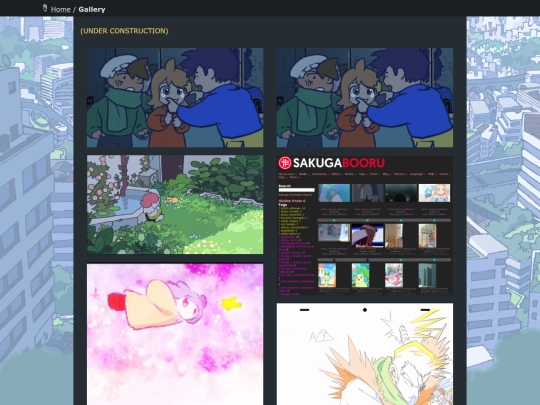The width and height of the screenshot is (540, 405).
Task: Open the Sakugabooru screenshot thumbnail
Action: (365, 225)
